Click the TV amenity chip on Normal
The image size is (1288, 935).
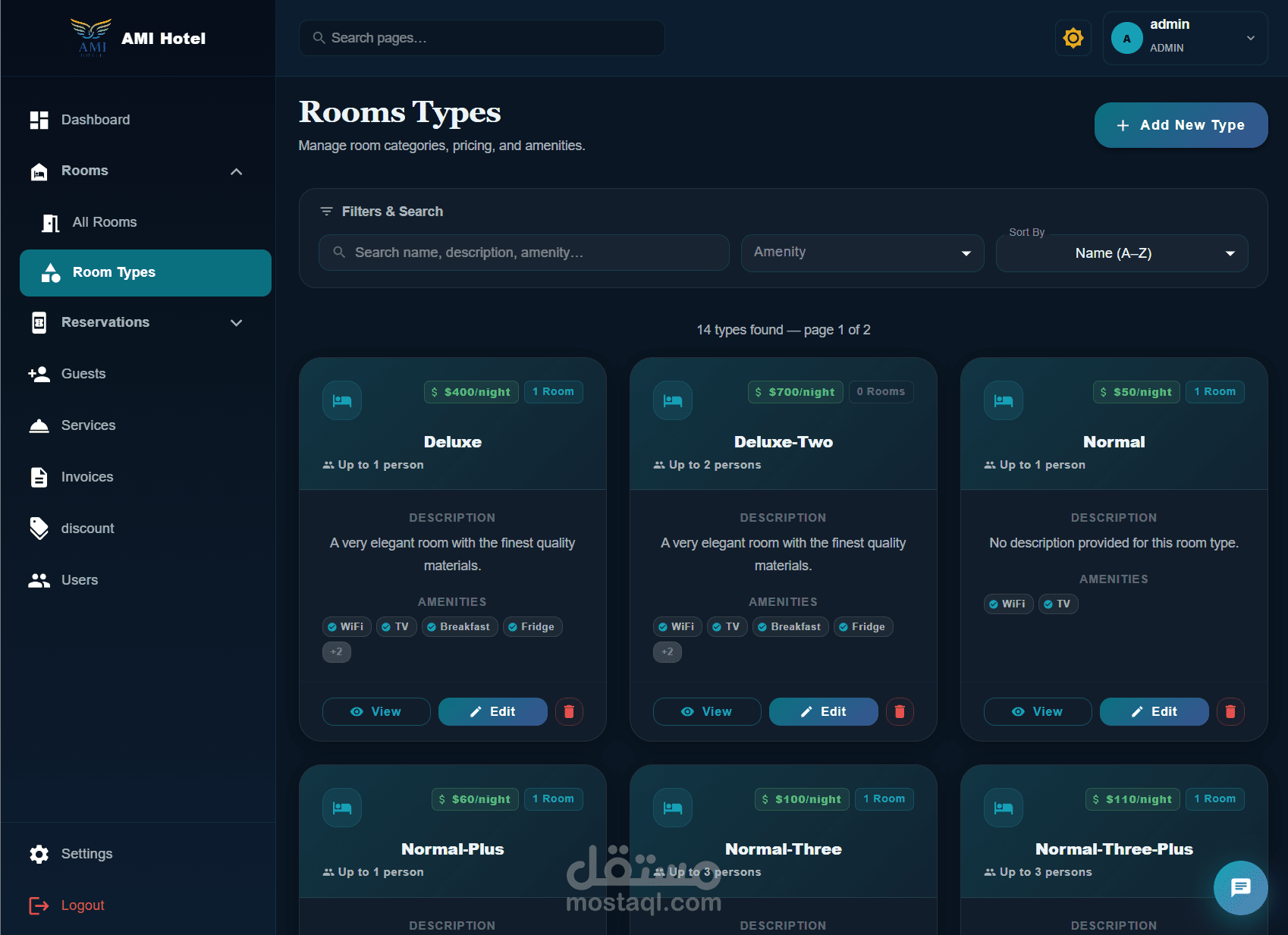(1058, 604)
